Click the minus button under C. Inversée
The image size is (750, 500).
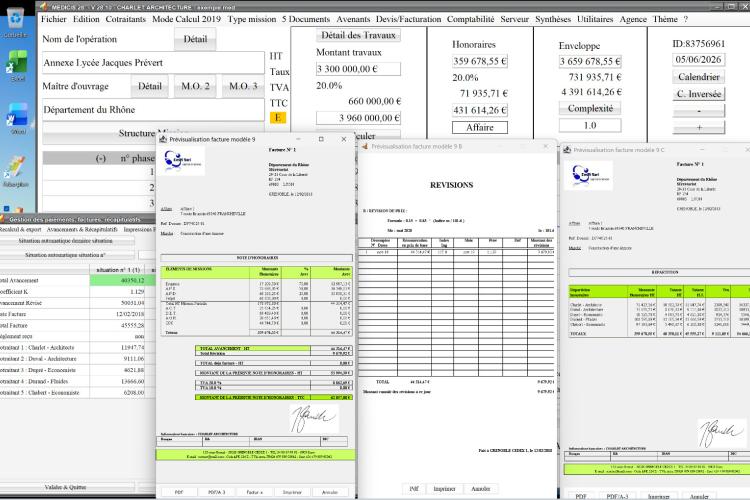tap(699, 111)
